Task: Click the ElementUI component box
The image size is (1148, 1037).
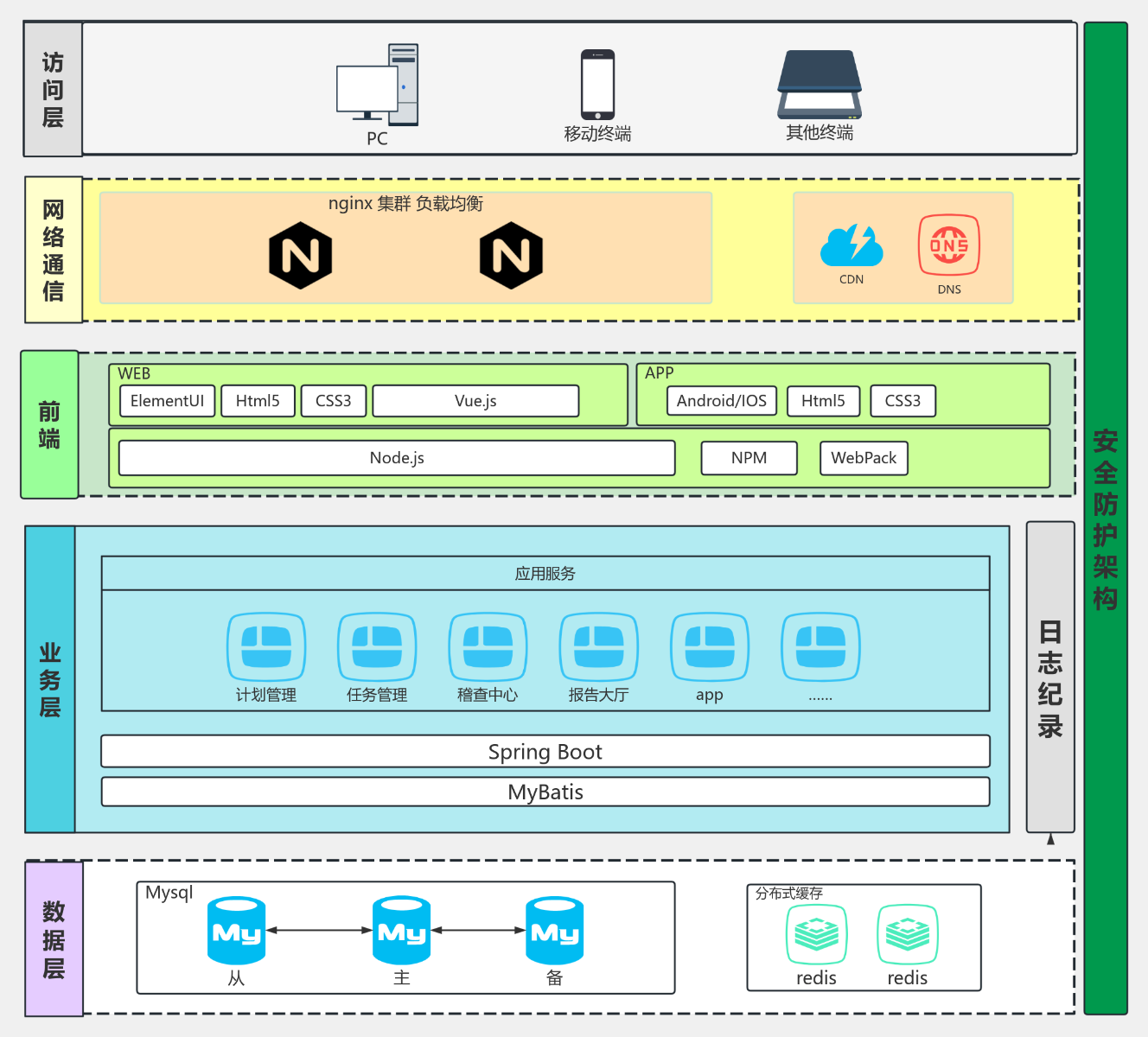Action: (166, 400)
